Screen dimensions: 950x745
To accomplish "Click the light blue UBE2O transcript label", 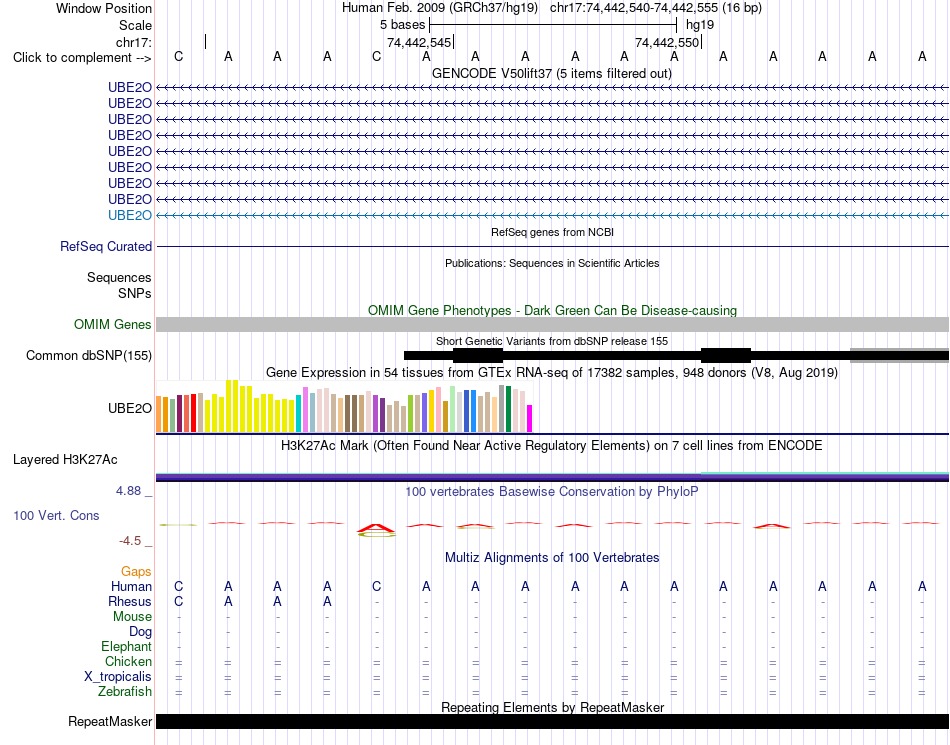I will (130, 215).
